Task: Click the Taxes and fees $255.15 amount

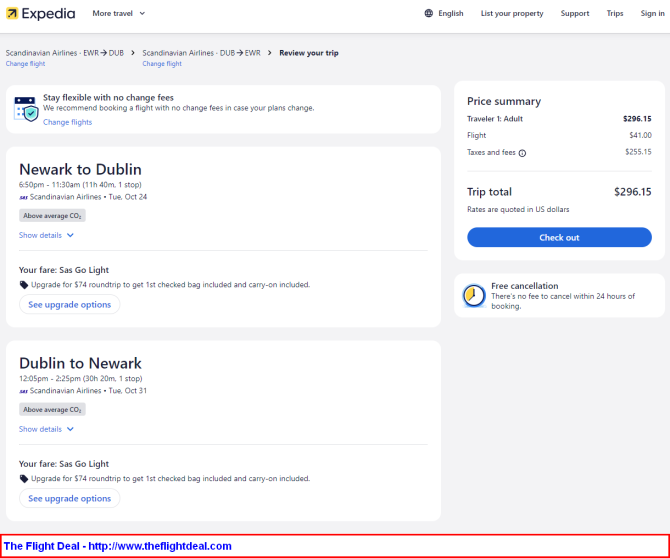Action: (638, 152)
